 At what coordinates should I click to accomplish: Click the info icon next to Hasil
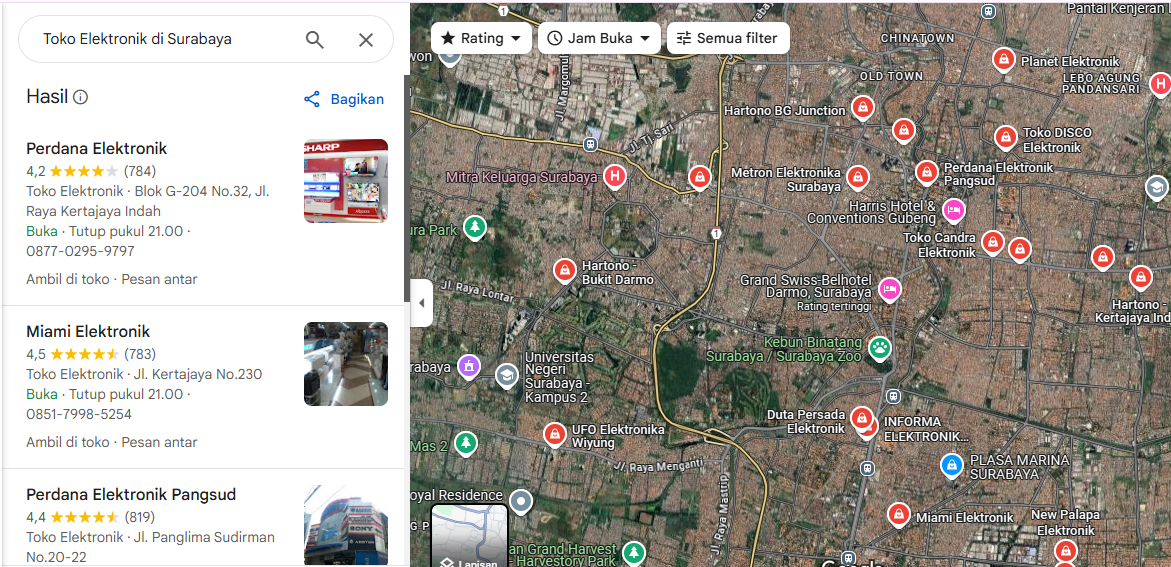[80, 97]
